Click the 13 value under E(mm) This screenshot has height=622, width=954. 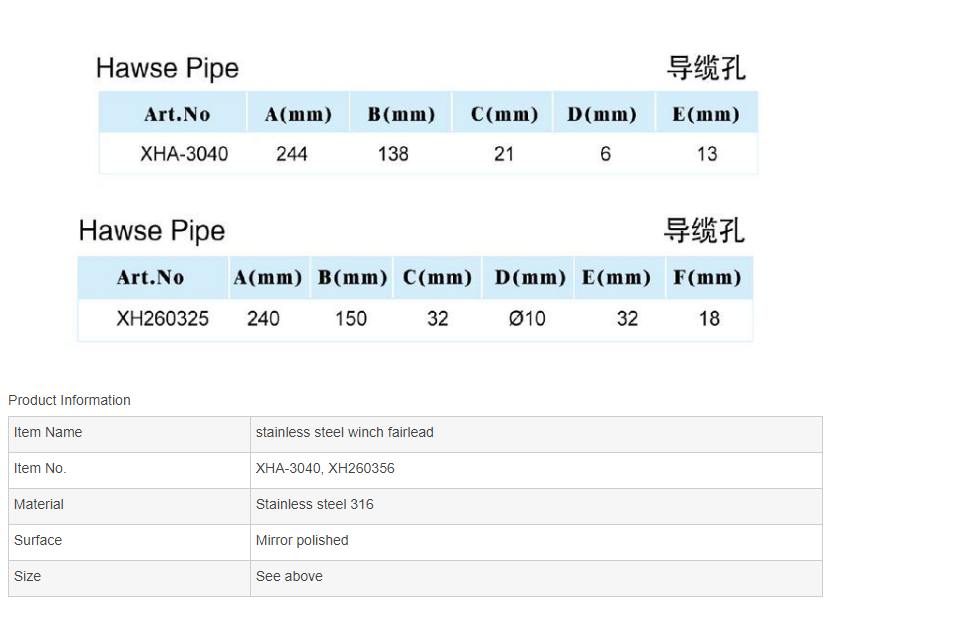pos(707,154)
